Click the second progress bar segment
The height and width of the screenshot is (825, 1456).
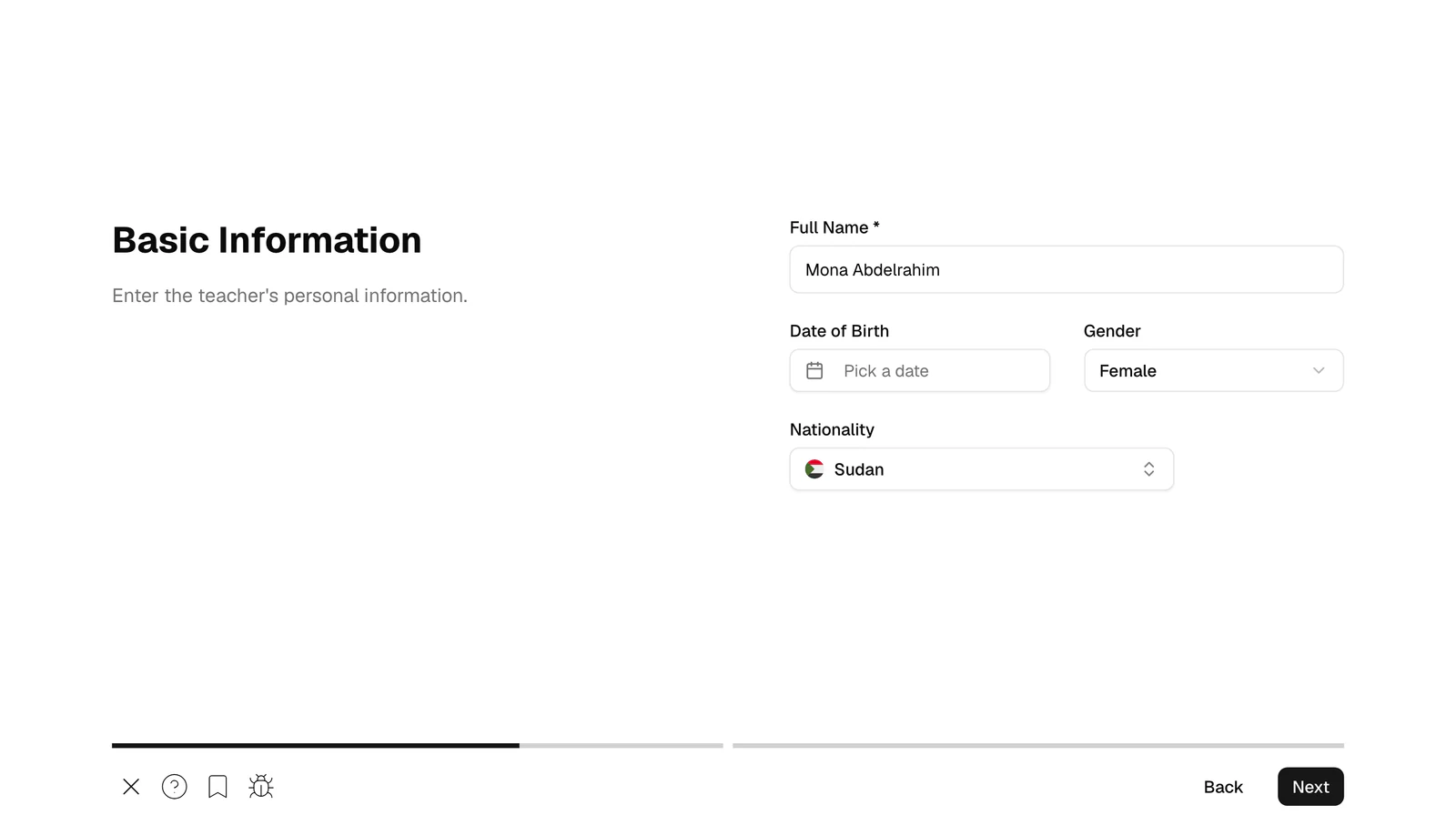point(1038,746)
